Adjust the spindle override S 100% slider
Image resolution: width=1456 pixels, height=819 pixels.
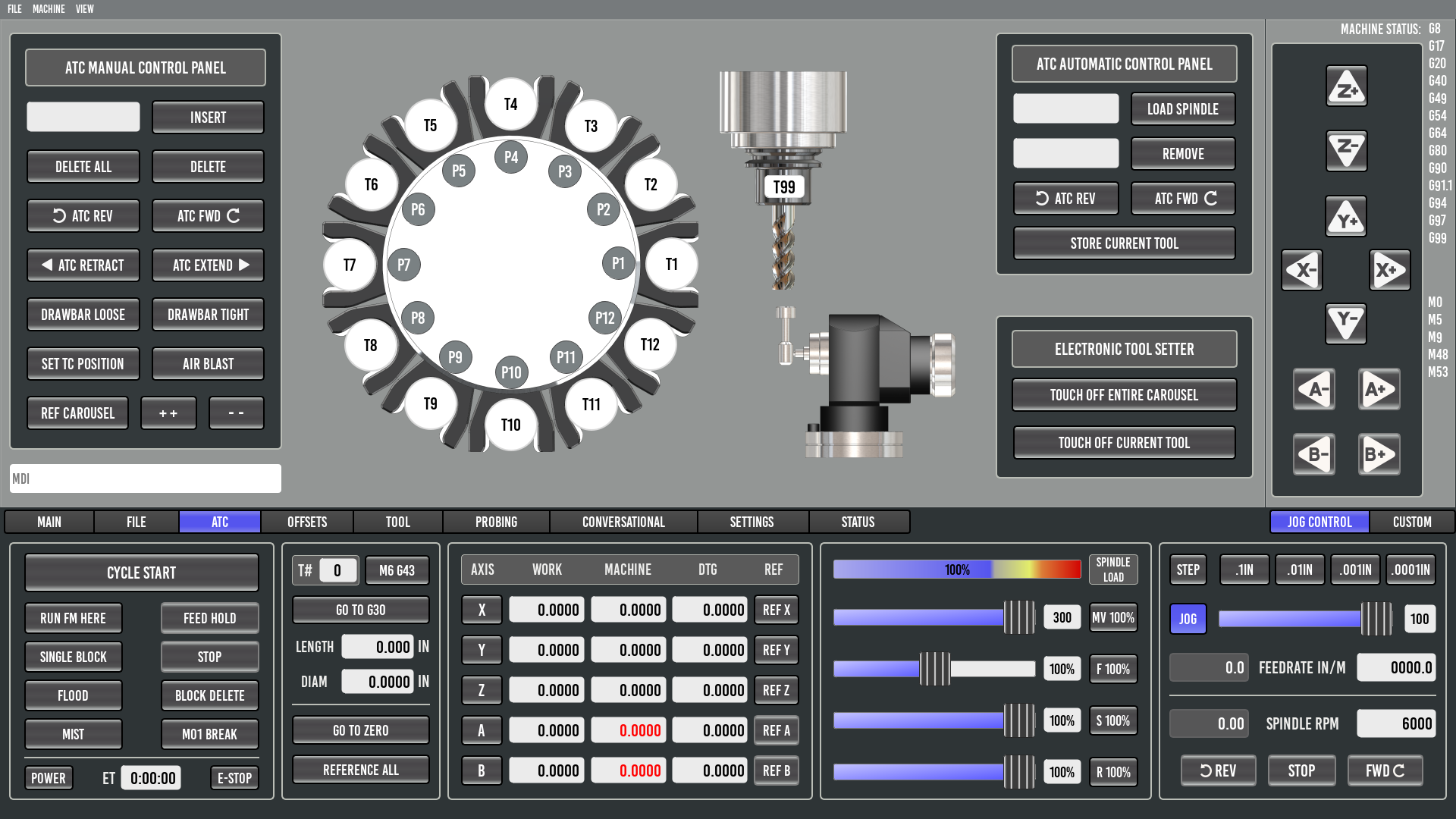coord(934,720)
